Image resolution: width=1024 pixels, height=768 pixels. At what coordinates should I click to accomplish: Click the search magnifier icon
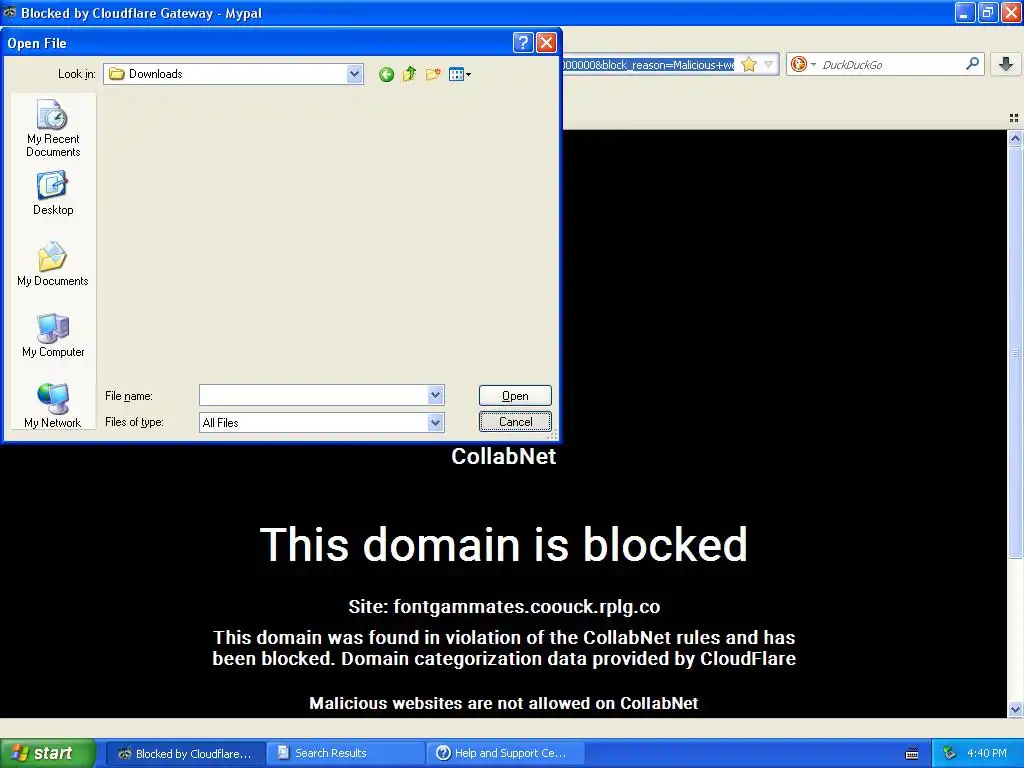tap(972, 63)
